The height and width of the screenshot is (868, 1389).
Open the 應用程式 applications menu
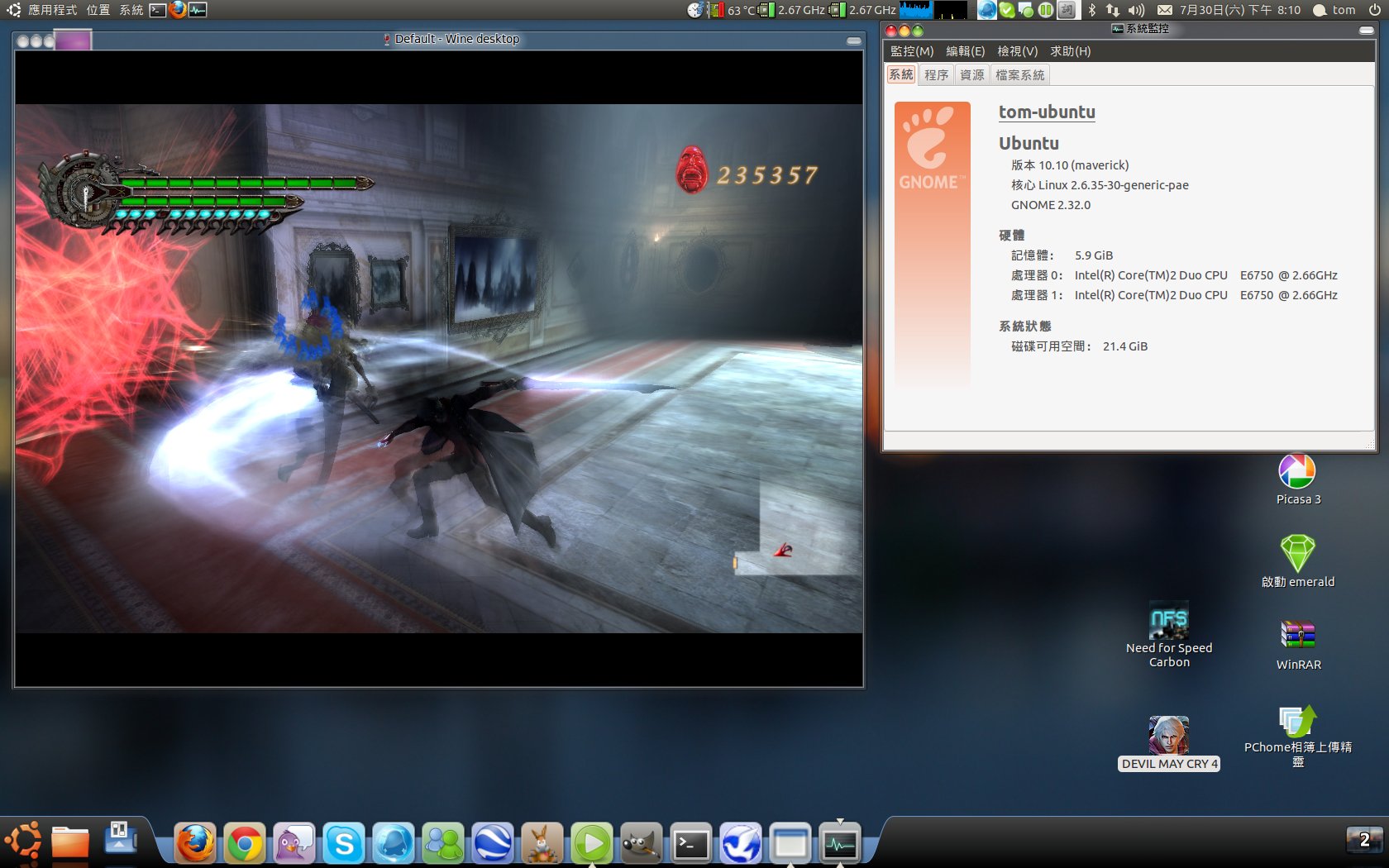point(52,10)
